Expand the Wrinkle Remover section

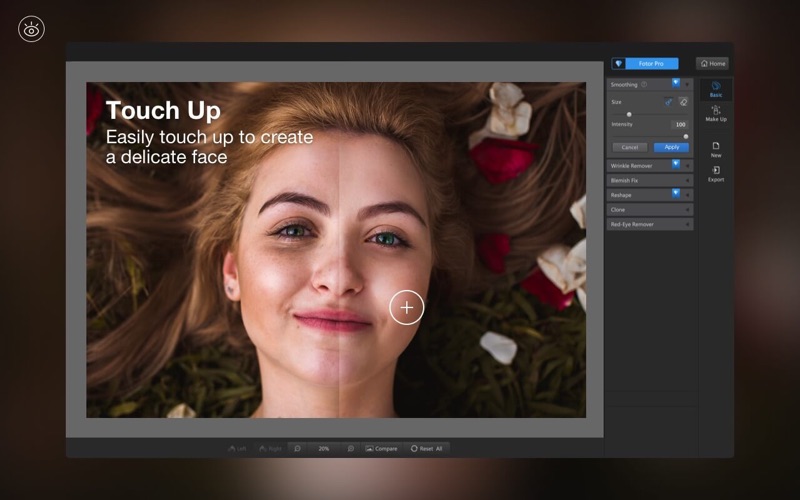(687, 165)
